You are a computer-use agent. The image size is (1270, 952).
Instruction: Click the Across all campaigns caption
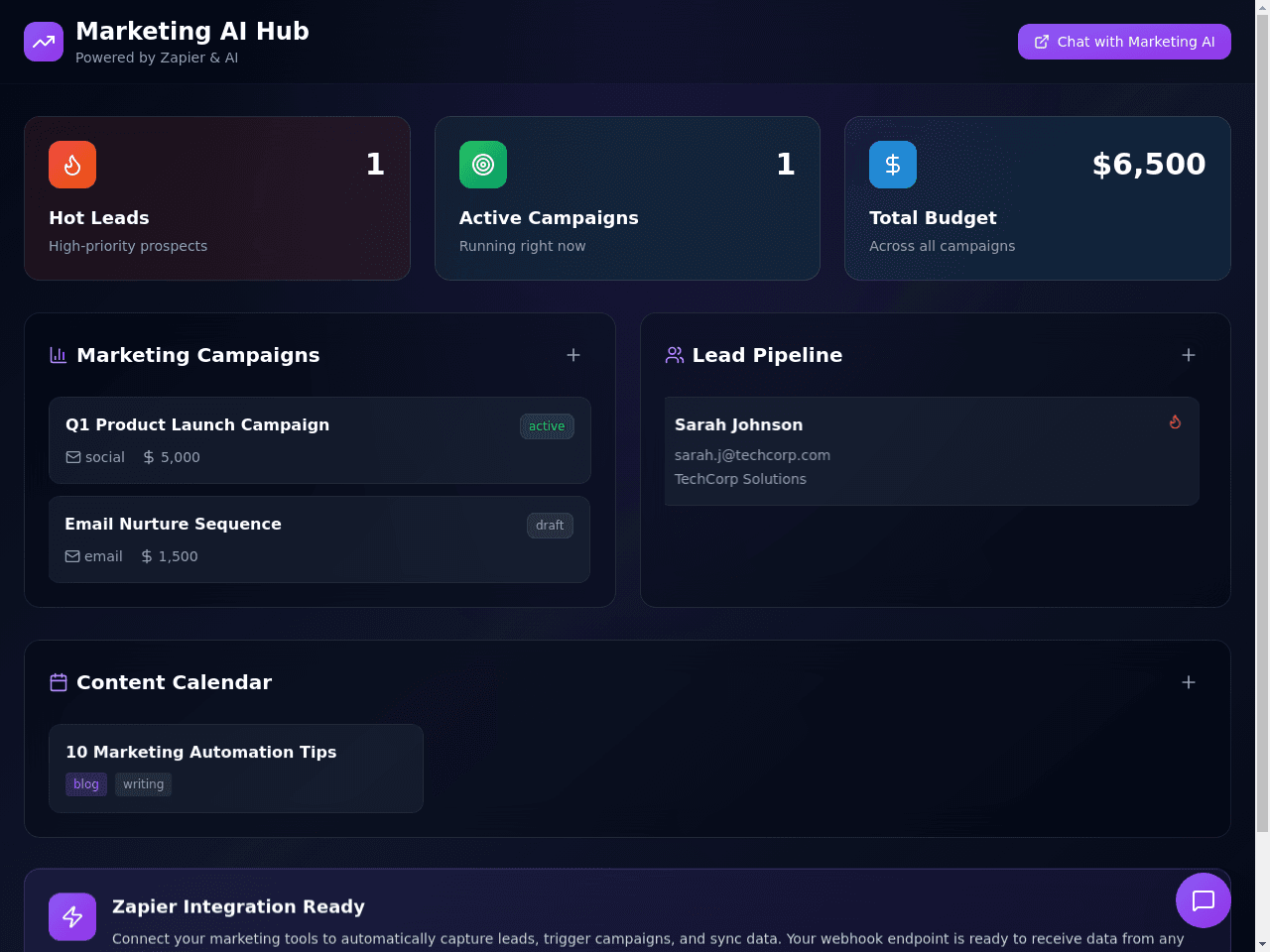pos(942,246)
